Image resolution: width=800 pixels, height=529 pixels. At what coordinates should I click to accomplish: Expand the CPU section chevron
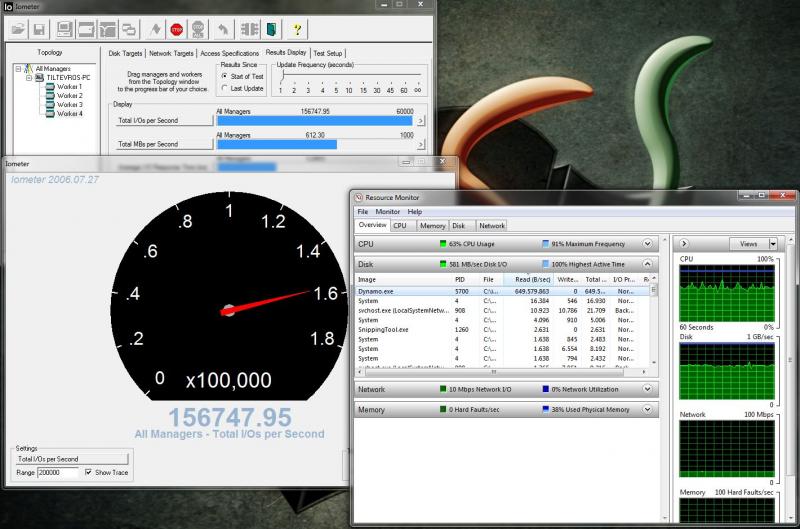pos(647,244)
